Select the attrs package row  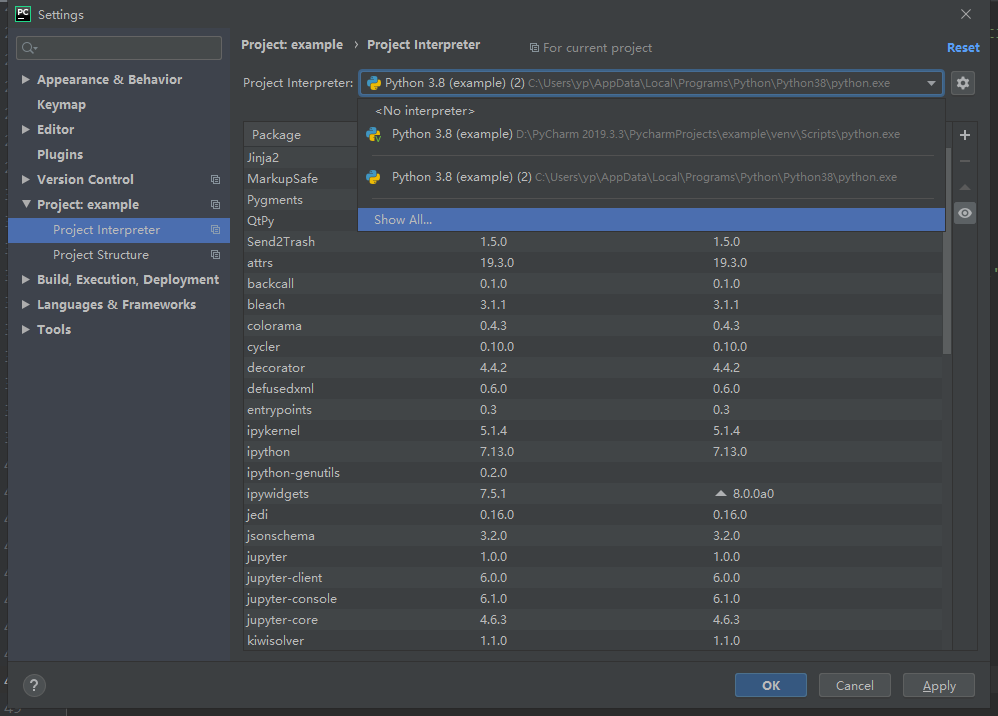tap(593, 263)
